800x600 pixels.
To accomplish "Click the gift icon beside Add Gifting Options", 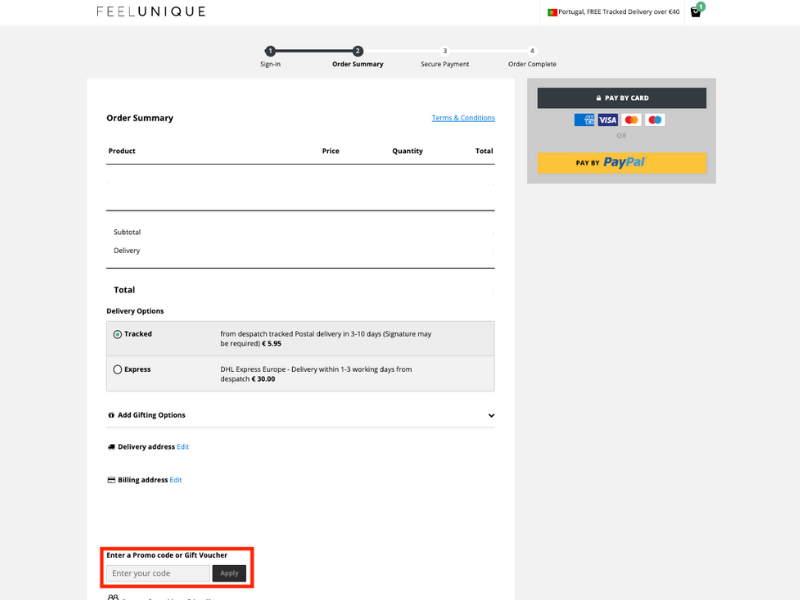I will pos(111,415).
